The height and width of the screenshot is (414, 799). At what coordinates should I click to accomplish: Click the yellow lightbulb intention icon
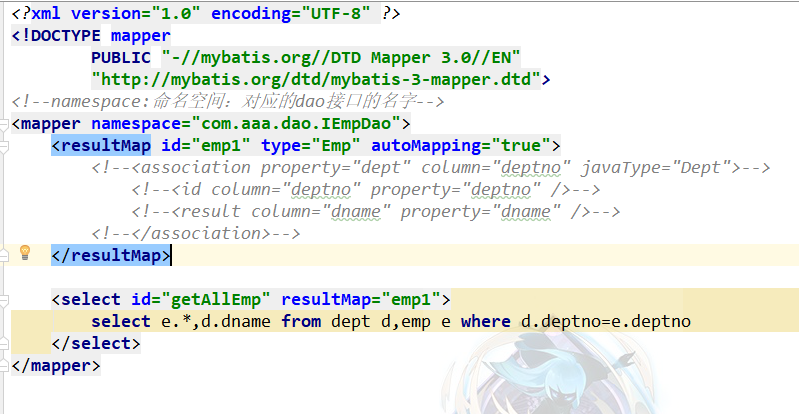(24, 252)
